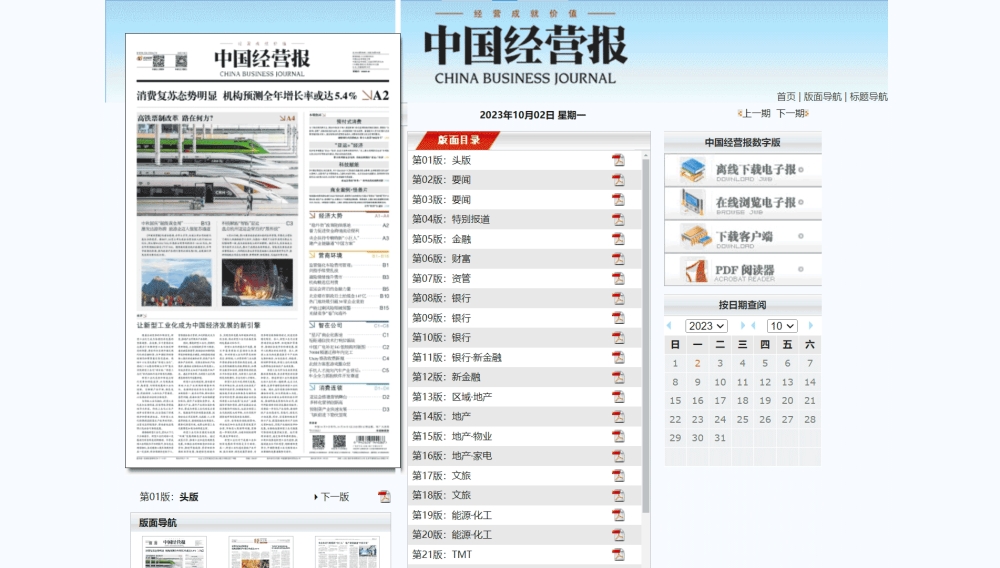
Task: Select calendar date 2
Action: coord(698,363)
